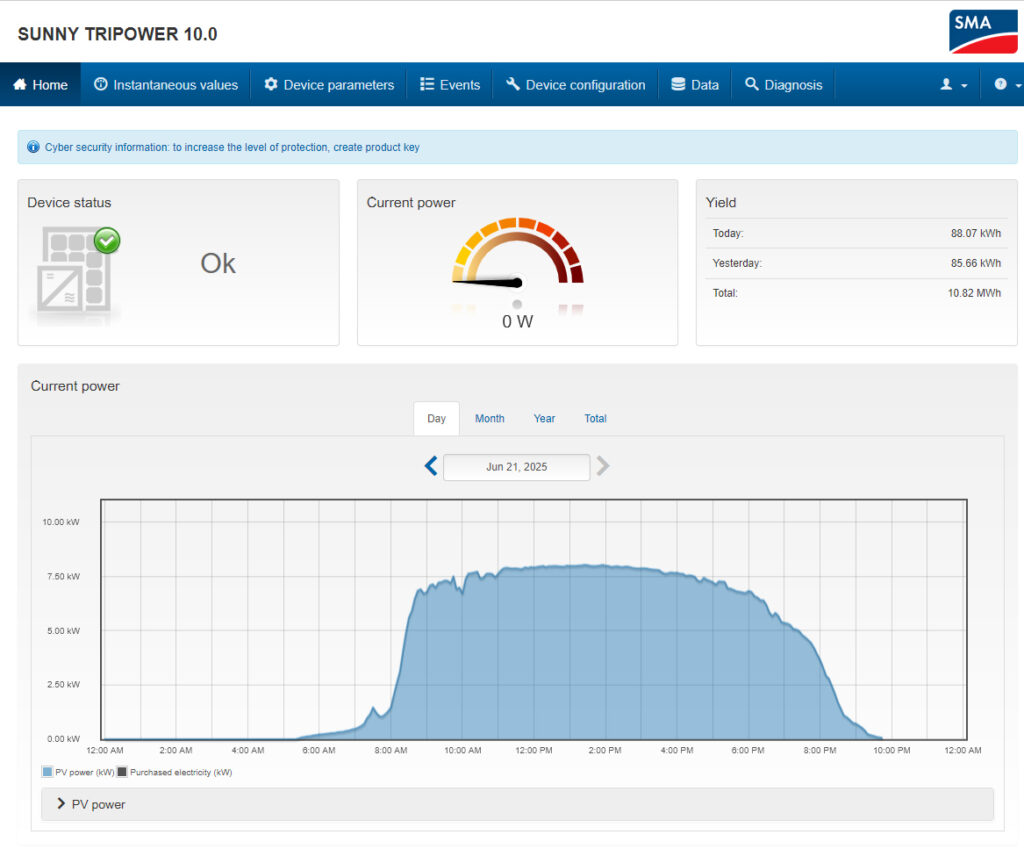
Task: Open the user account dropdown menu
Action: pyautogui.click(x=953, y=85)
